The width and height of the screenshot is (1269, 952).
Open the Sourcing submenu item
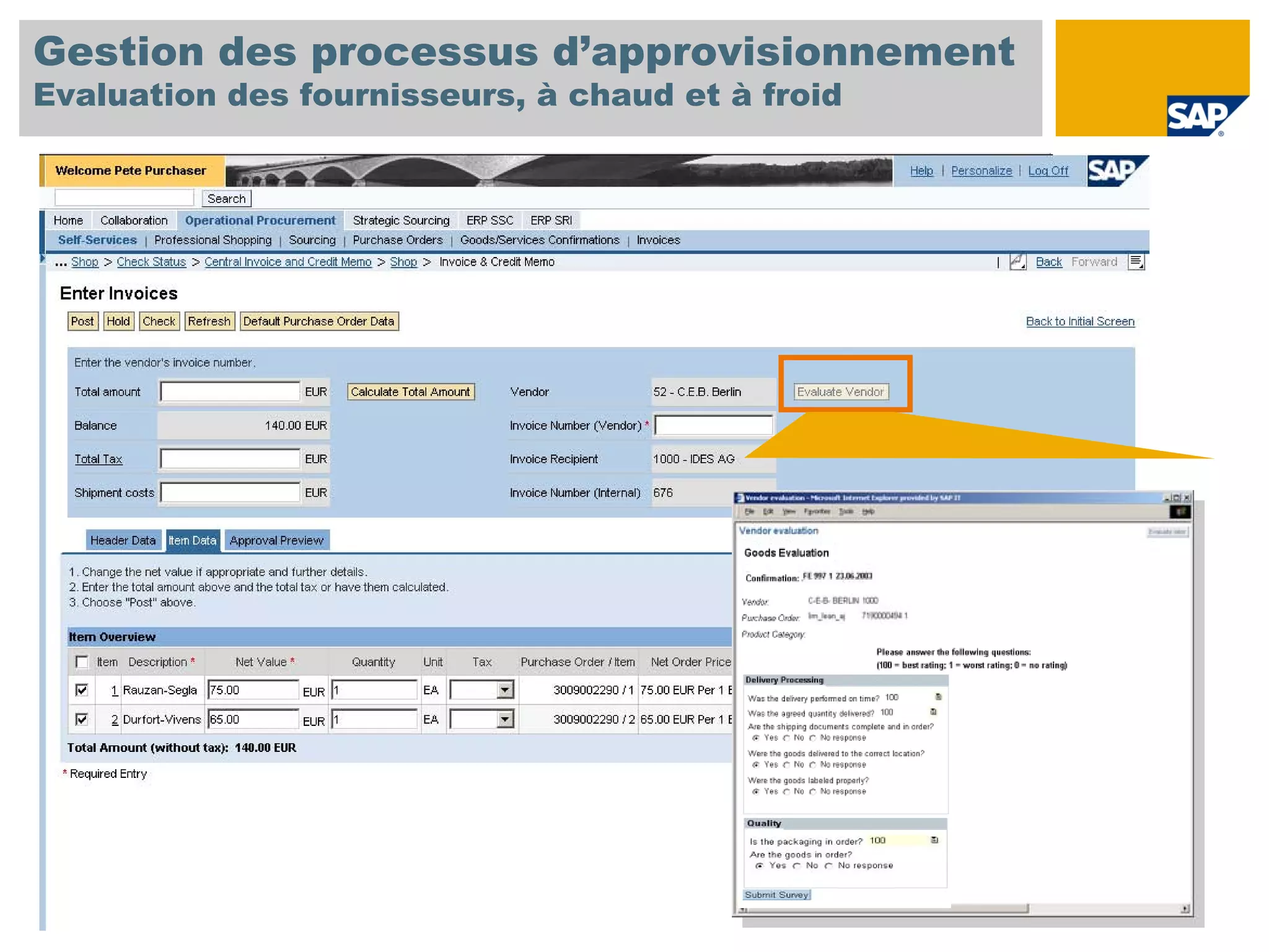tap(312, 240)
